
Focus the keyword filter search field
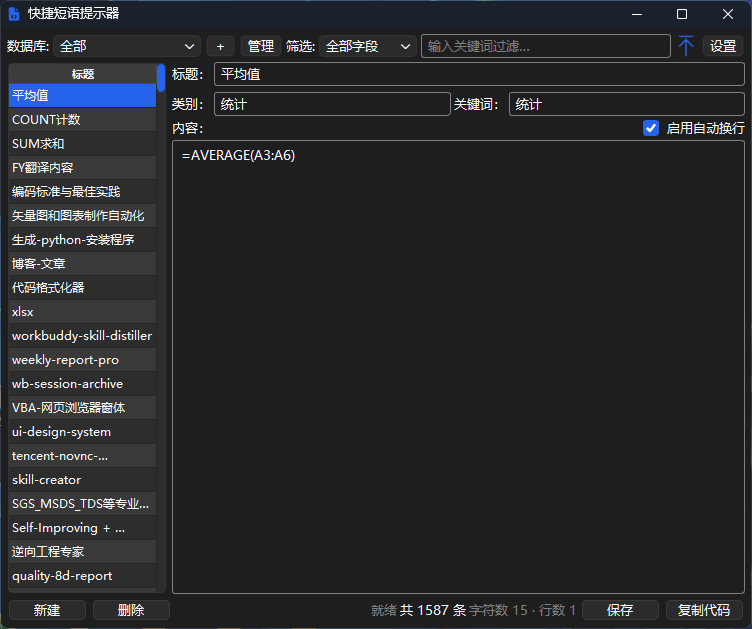(x=545, y=46)
